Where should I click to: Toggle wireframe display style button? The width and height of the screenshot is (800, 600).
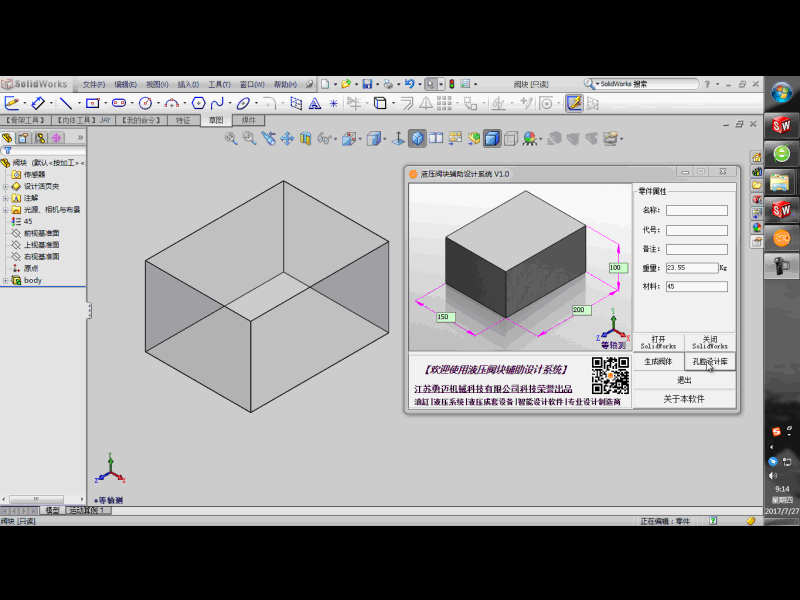(511, 138)
